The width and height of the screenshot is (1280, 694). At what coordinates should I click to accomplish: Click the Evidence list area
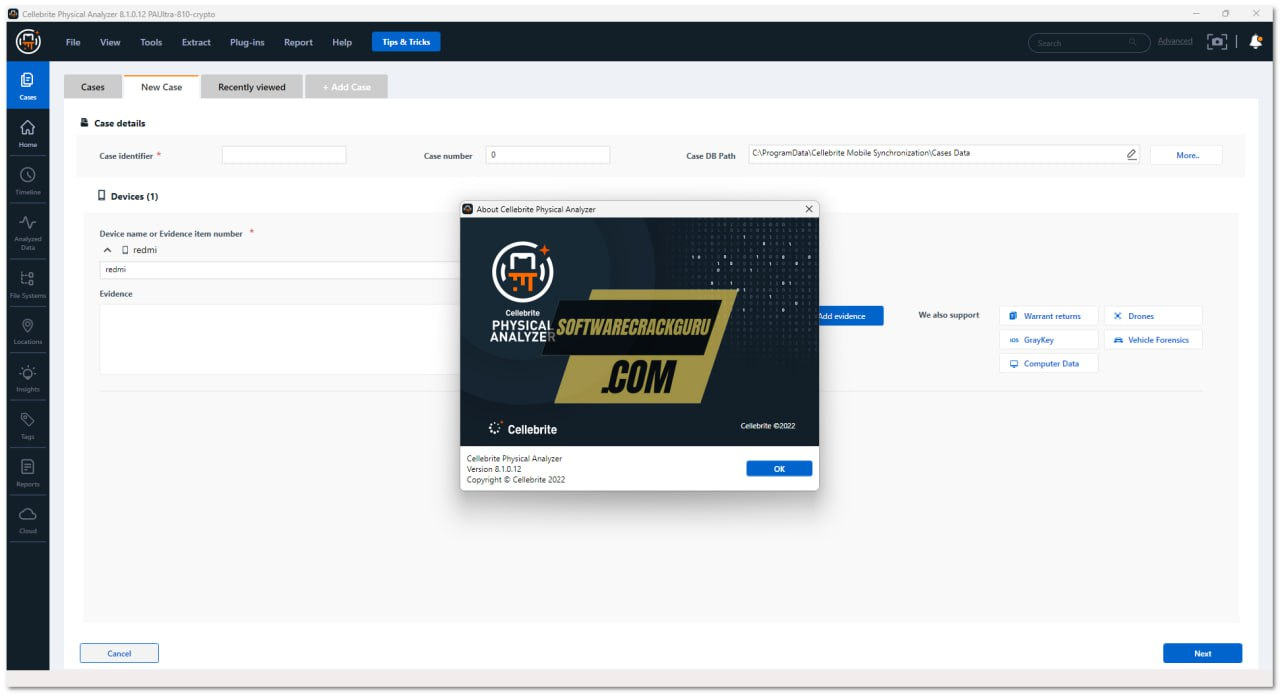pos(280,339)
